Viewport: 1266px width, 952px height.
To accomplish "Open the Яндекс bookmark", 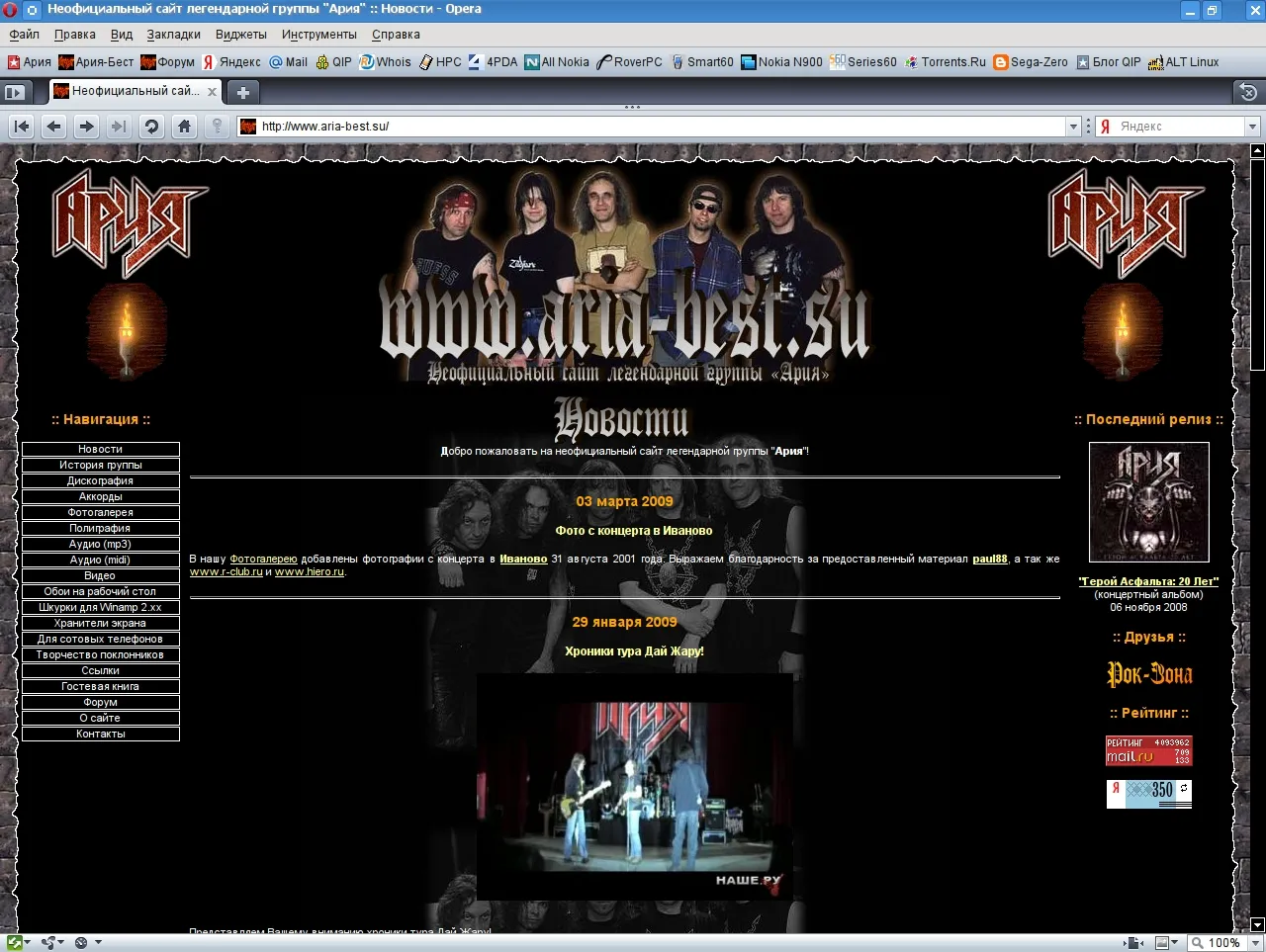I will [x=231, y=62].
